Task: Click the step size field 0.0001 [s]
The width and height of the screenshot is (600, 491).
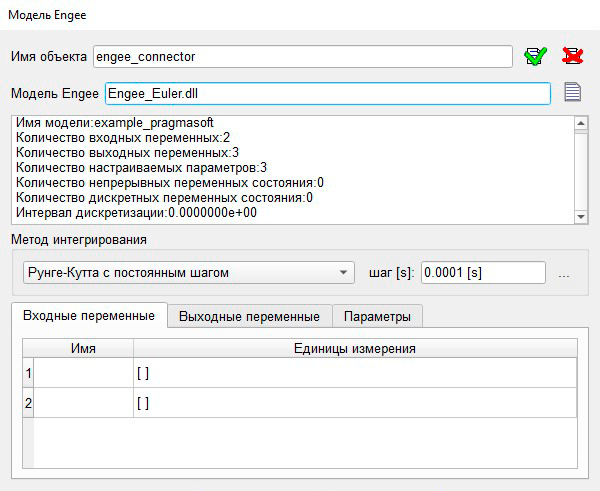Action: [x=483, y=272]
